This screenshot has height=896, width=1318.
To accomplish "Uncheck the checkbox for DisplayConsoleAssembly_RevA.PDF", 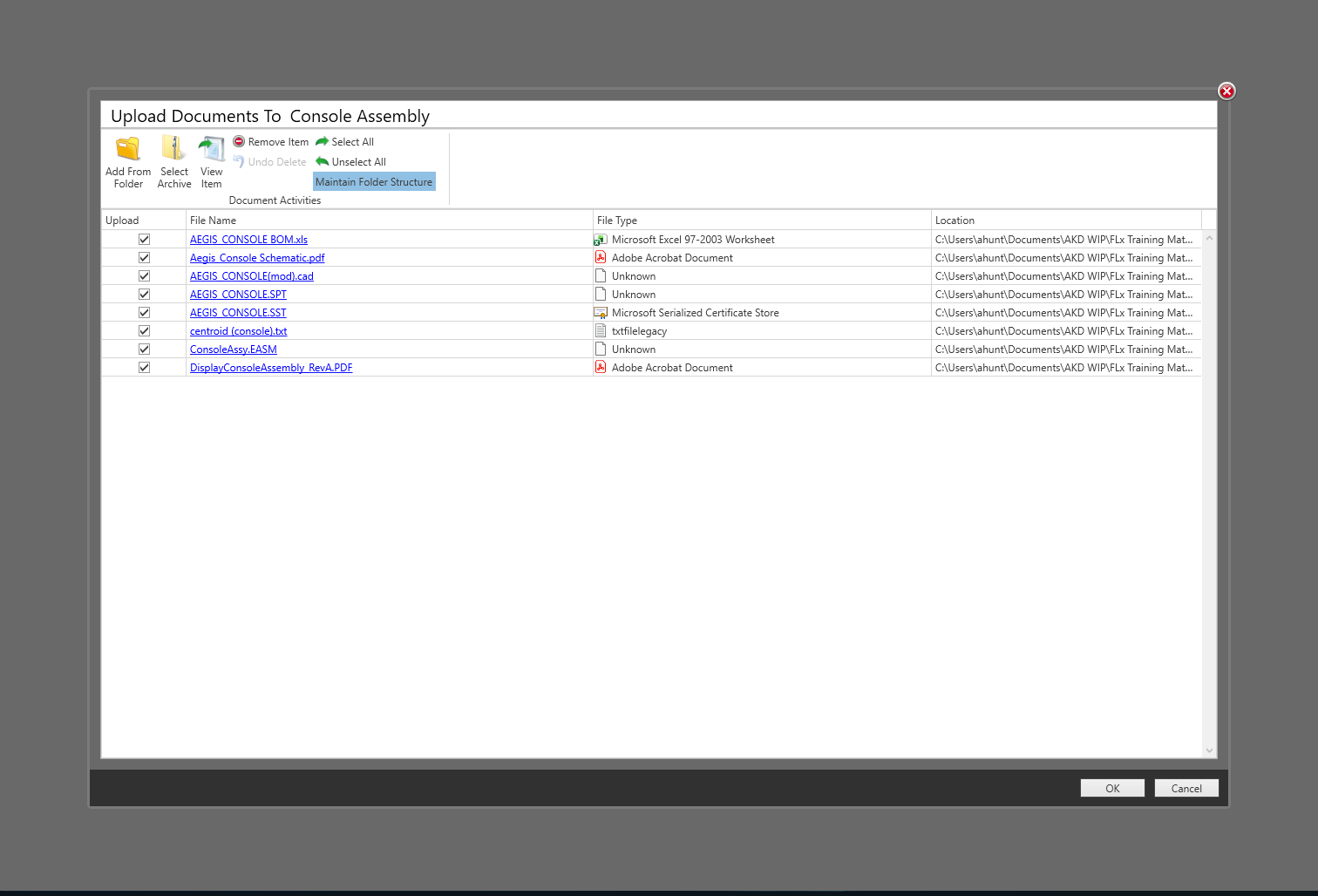I will (144, 367).
